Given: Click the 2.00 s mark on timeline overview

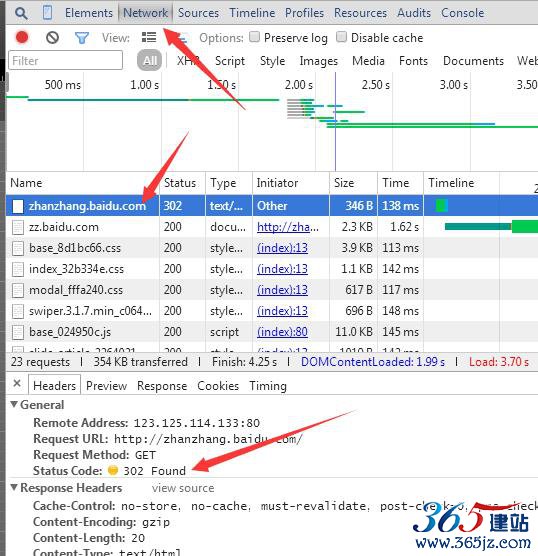Looking at the screenshot, I should (x=299, y=85).
